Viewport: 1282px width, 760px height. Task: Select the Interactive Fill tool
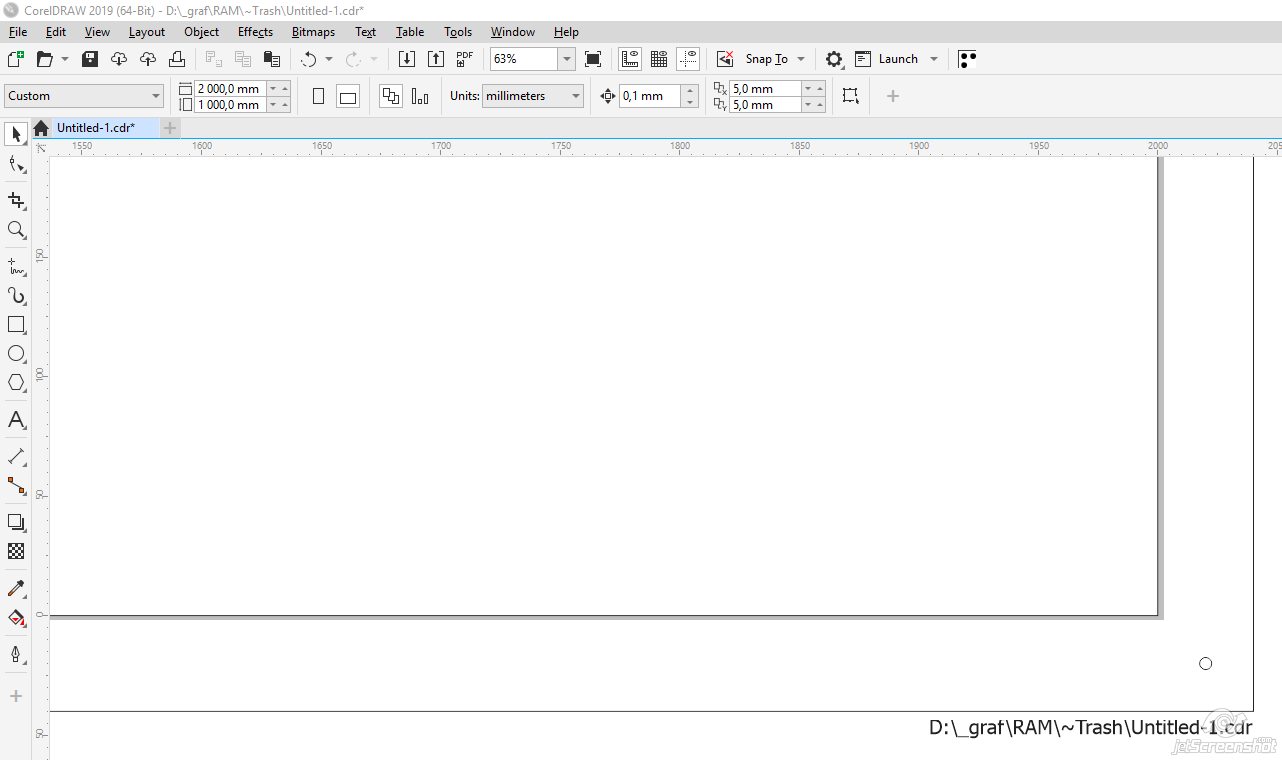[16, 618]
